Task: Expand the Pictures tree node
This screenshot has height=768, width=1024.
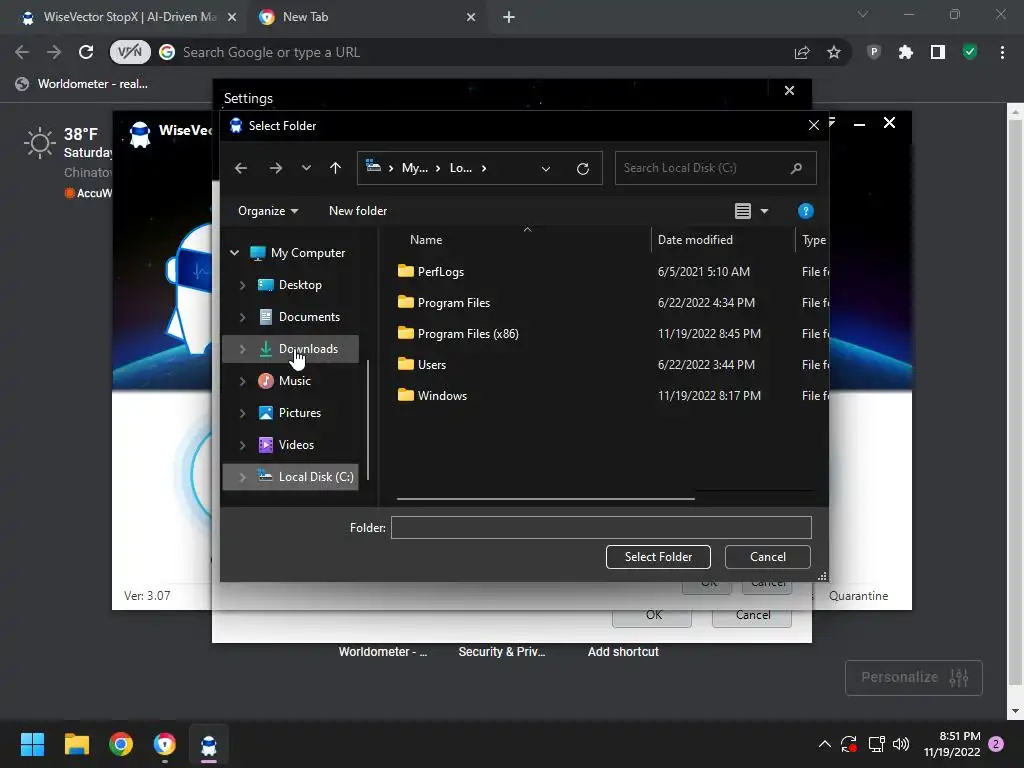Action: [x=242, y=413]
